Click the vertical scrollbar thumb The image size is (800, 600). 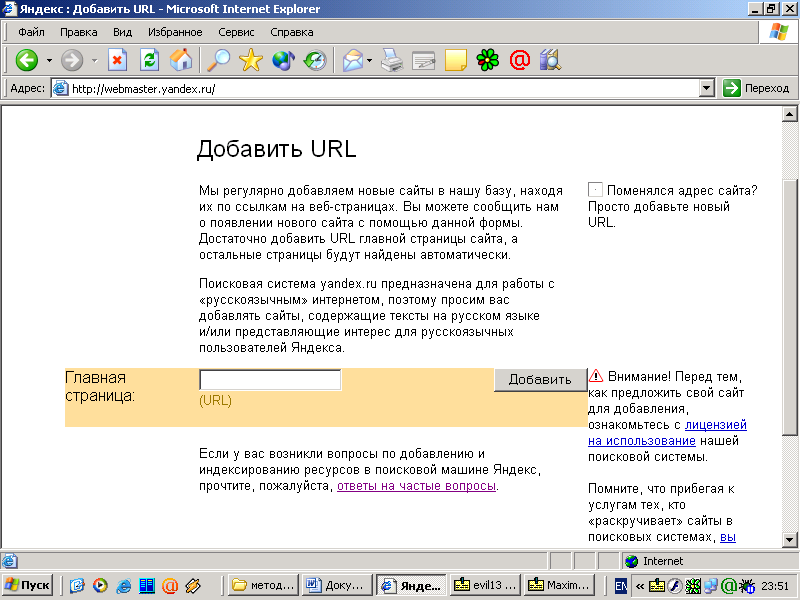click(x=789, y=307)
